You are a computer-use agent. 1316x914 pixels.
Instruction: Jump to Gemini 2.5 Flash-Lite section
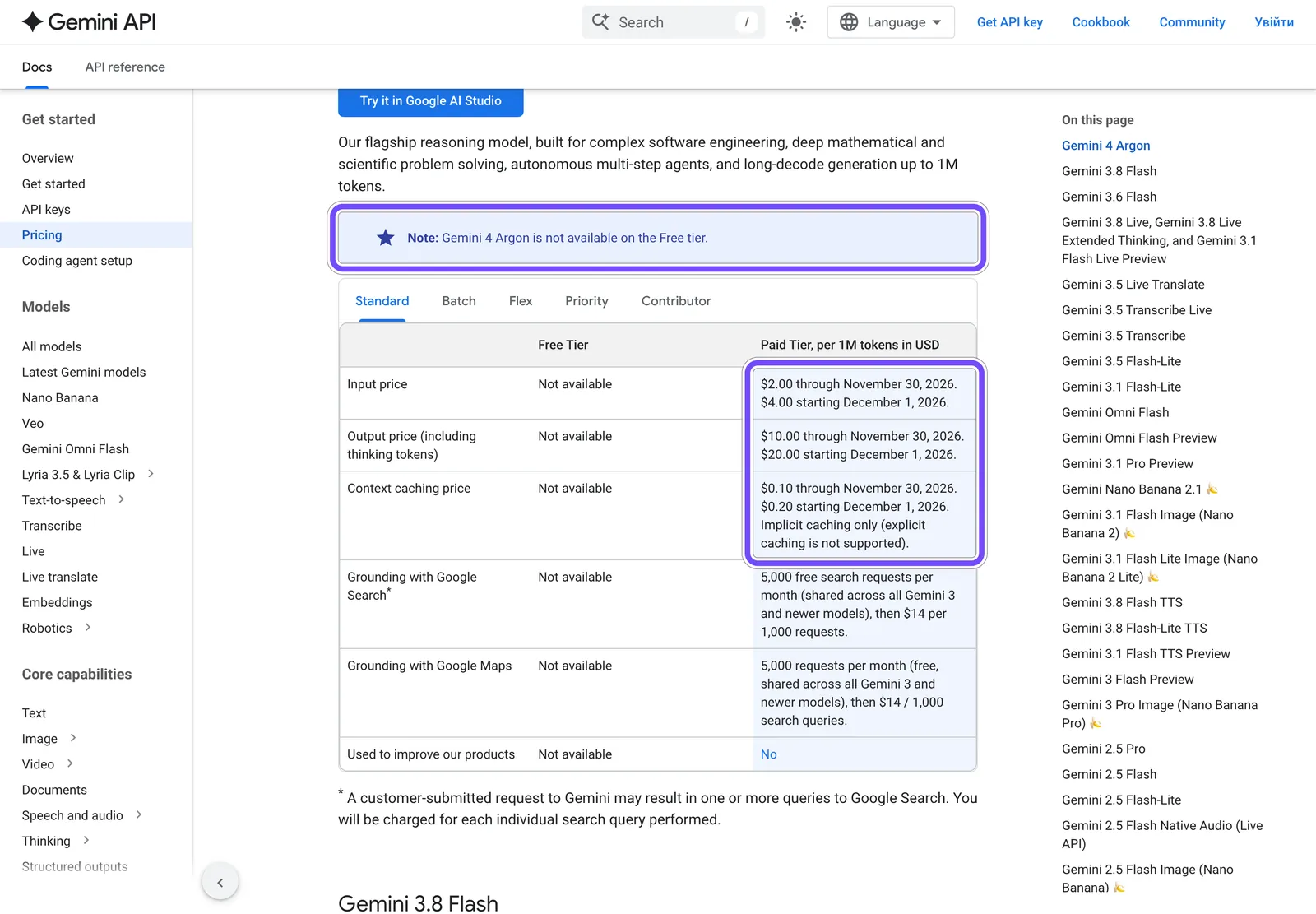pyautogui.click(x=1121, y=800)
